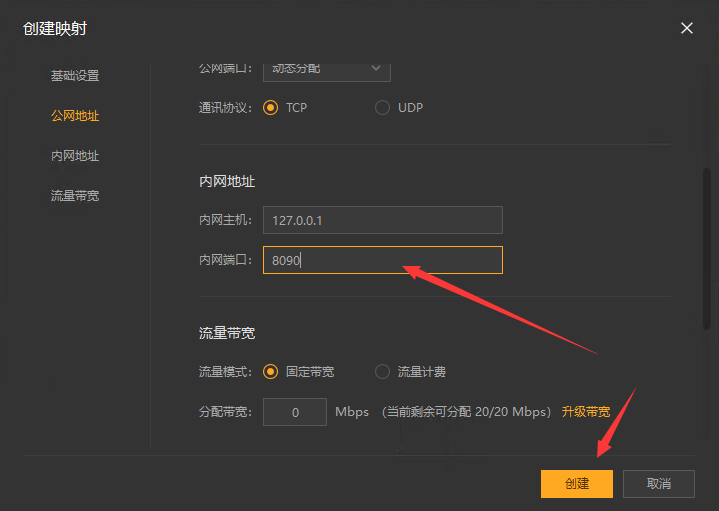The image size is (719, 511).
Task: Click the 流量带宽 section heading in form
Action: 227,333
